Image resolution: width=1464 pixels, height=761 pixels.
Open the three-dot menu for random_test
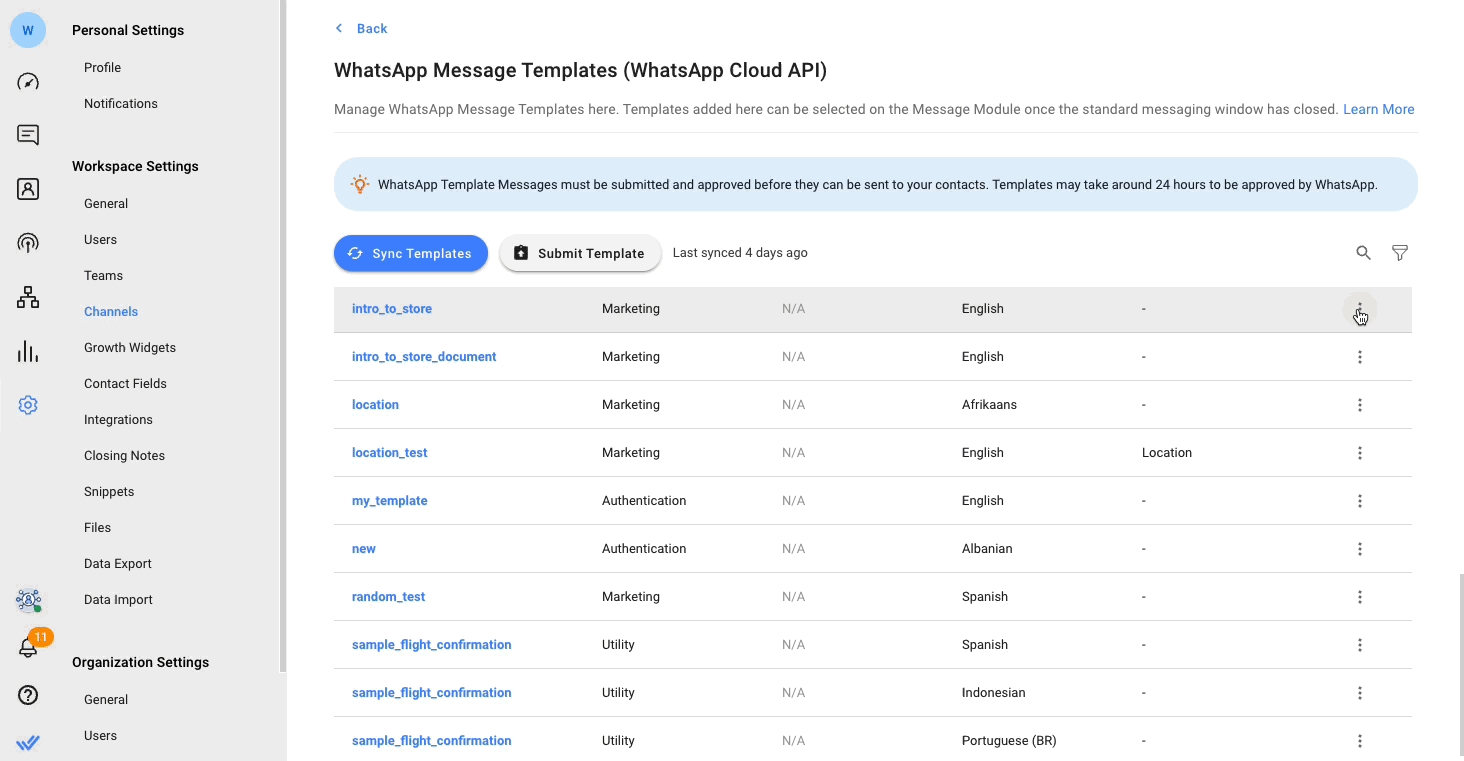tap(1360, 597)
